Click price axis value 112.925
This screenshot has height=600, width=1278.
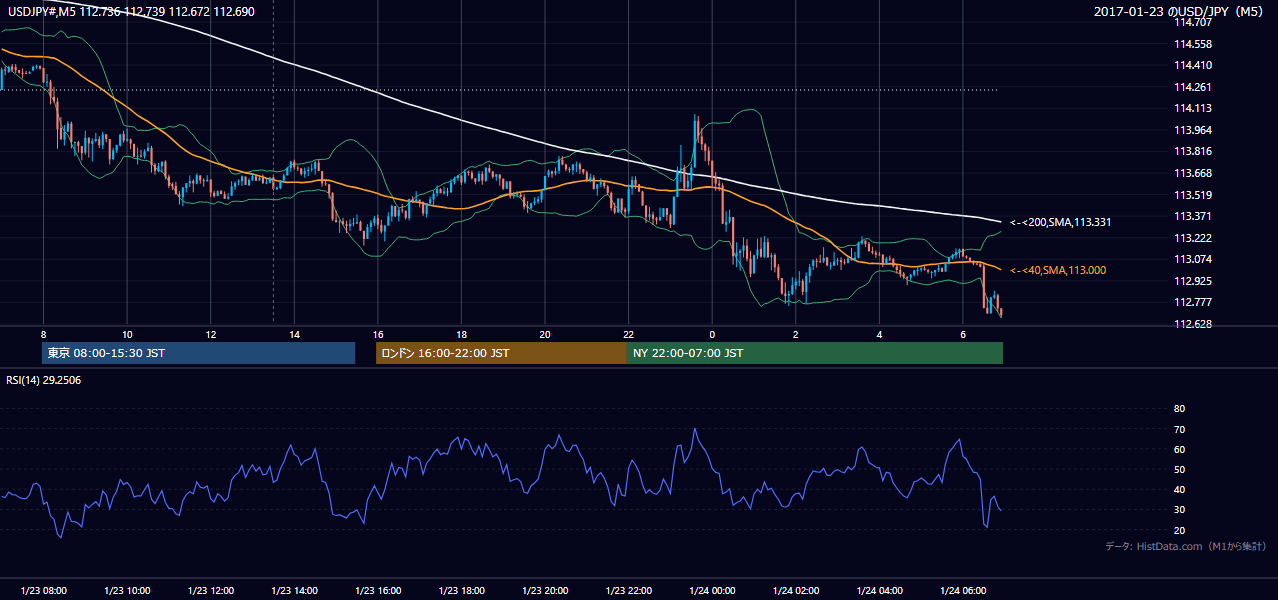point(1193,281)
